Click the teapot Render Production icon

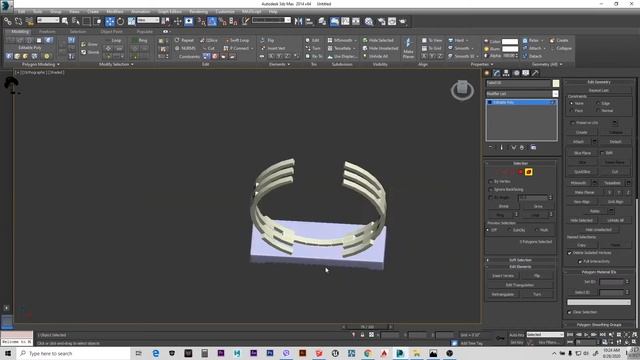tap(403, 21)
